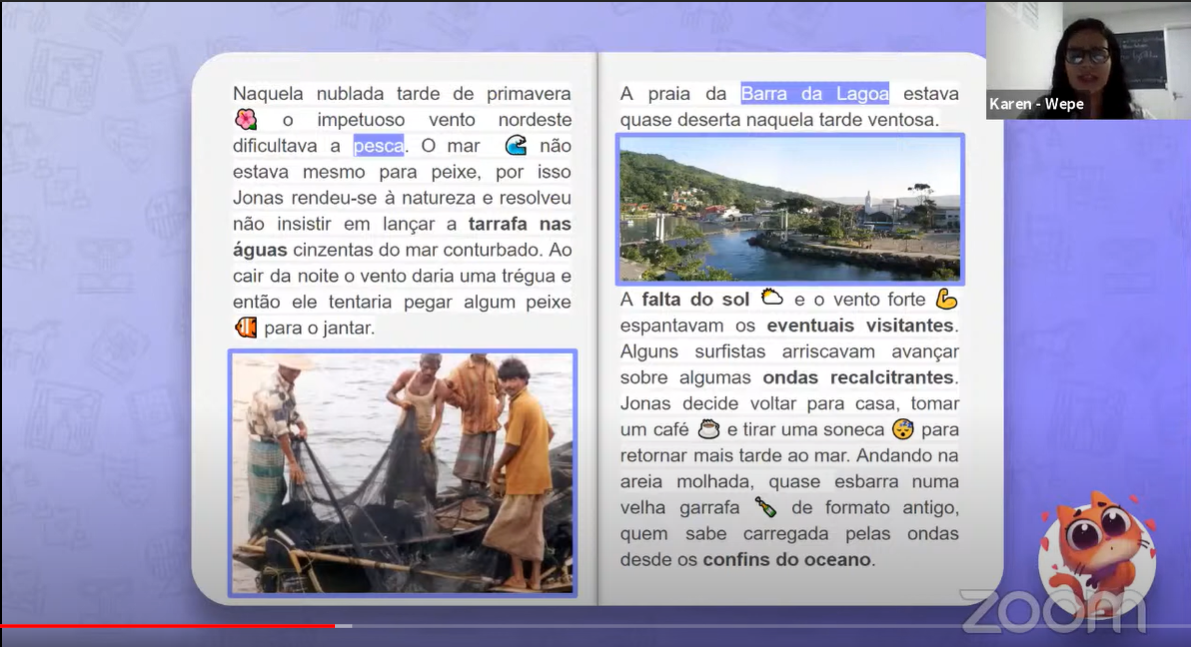Image resolution: width=1191 pixels, height=648 pixels.
Task: Click the Zoom watermark logo
Action: pyautogui.click(x=1052, y=610)
